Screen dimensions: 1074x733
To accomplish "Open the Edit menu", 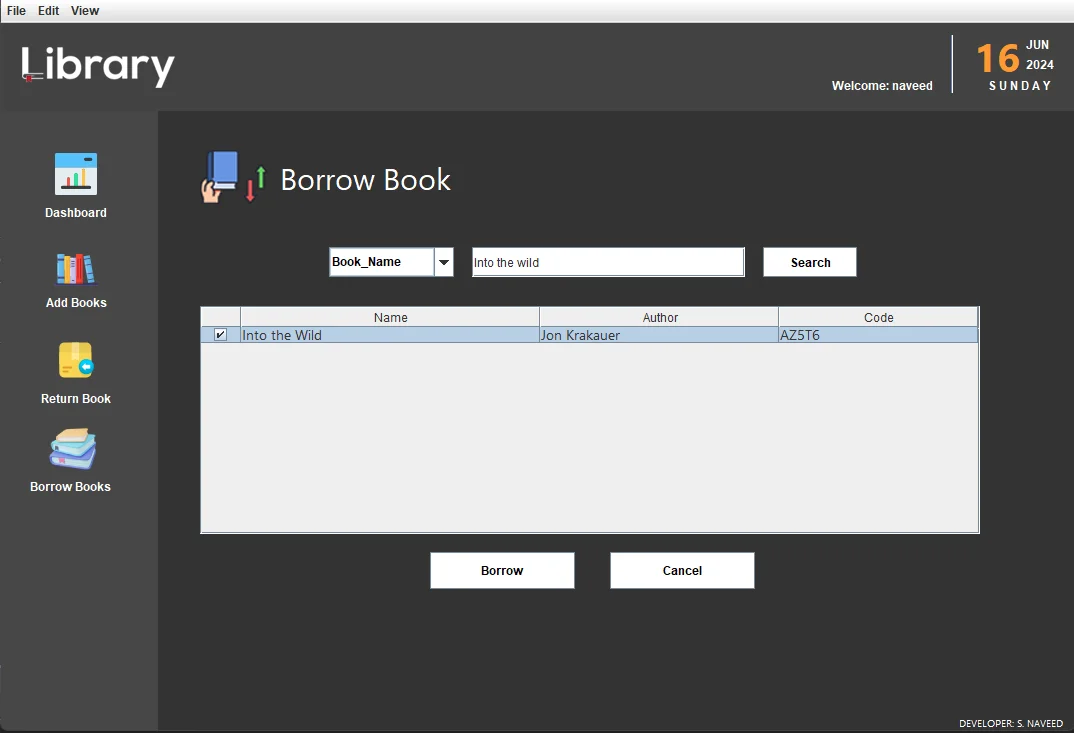I will [48, 11].
